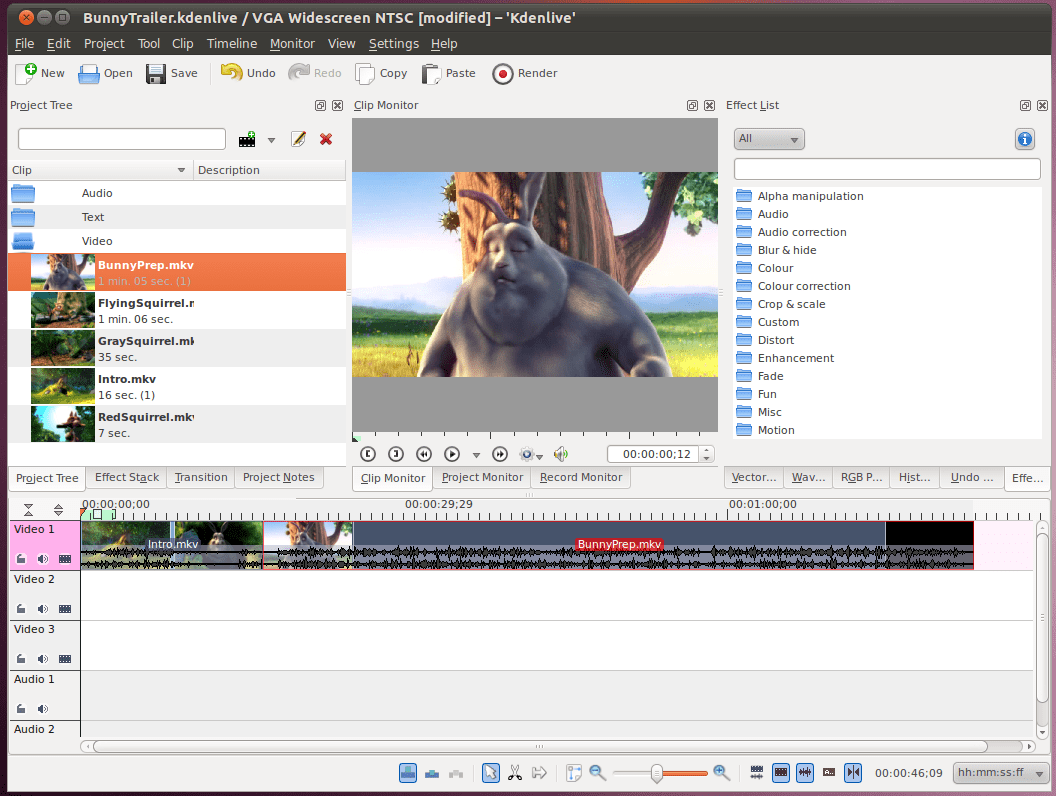Focus the Project Tree search field

(122, 139)
